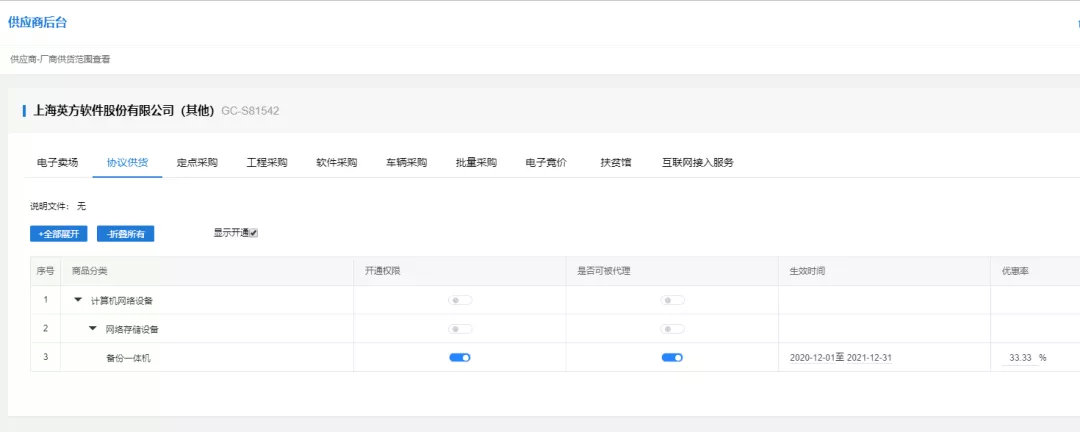Collapse the 计算机网络设备 tree arrow

pyautogui.click(x=78, y=300)
